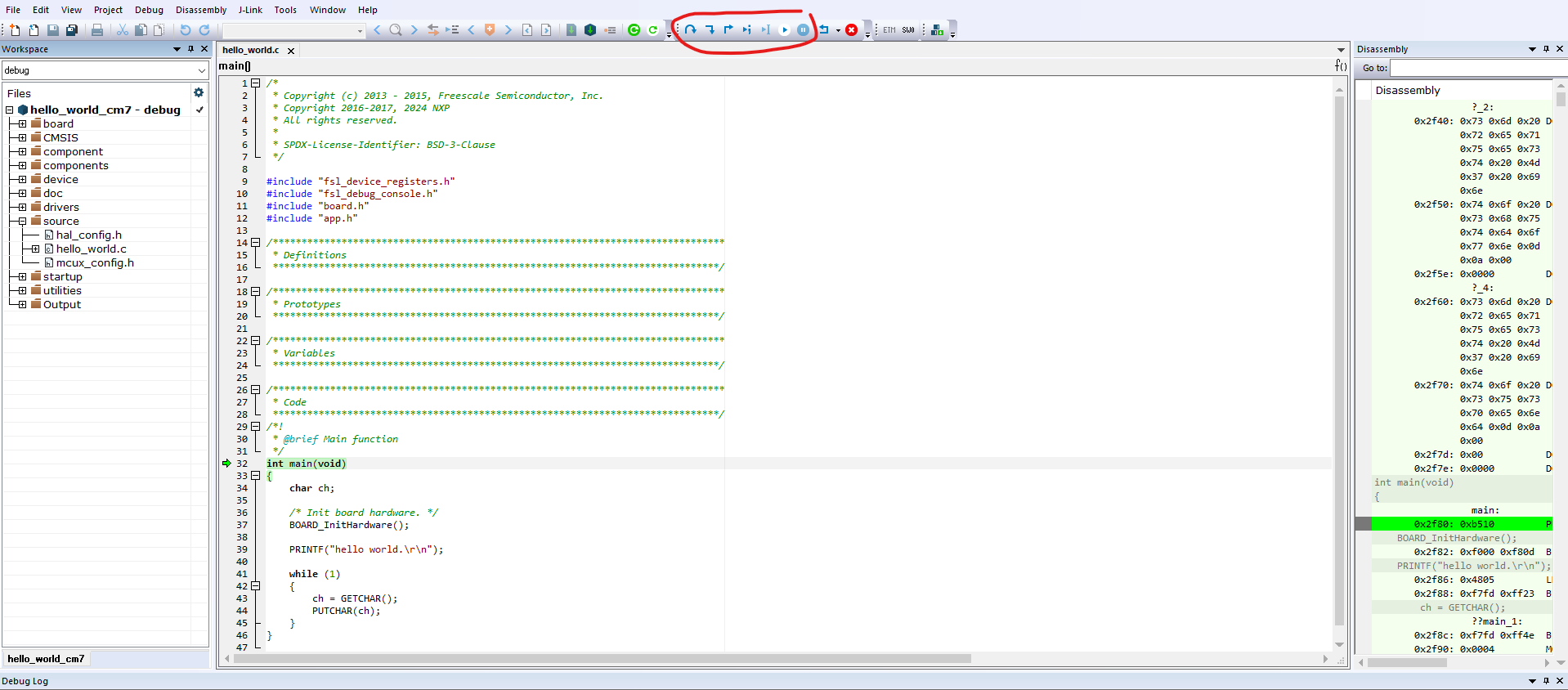This screenshot has height=690, width=1568.
Task: Click the Stop Debugging red X icon
Action: click(851, 30)
